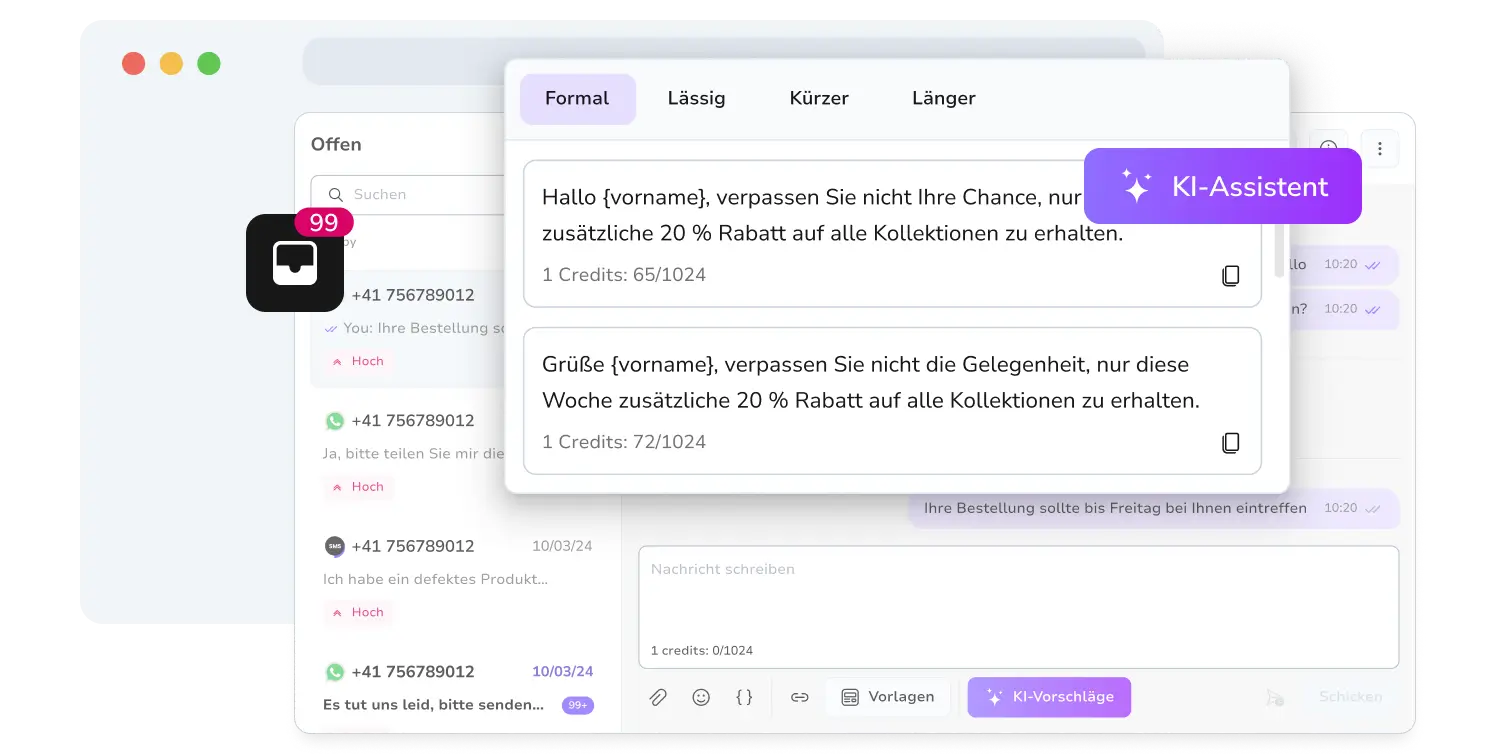Open the emoji picker smiley icon
The width and height of the screenshot is (1496, 754).
point(701,697)
